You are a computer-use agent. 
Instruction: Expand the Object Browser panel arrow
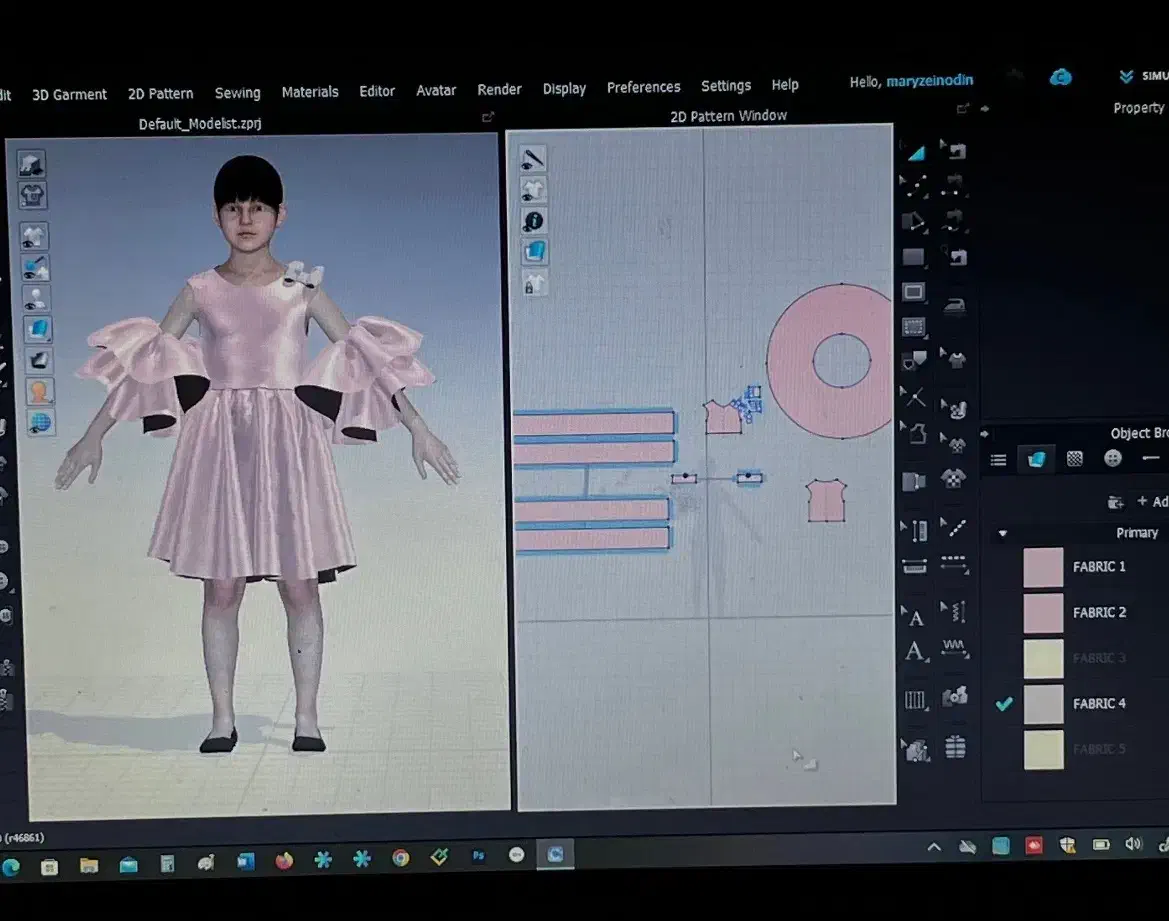click(x=985, y=434)
